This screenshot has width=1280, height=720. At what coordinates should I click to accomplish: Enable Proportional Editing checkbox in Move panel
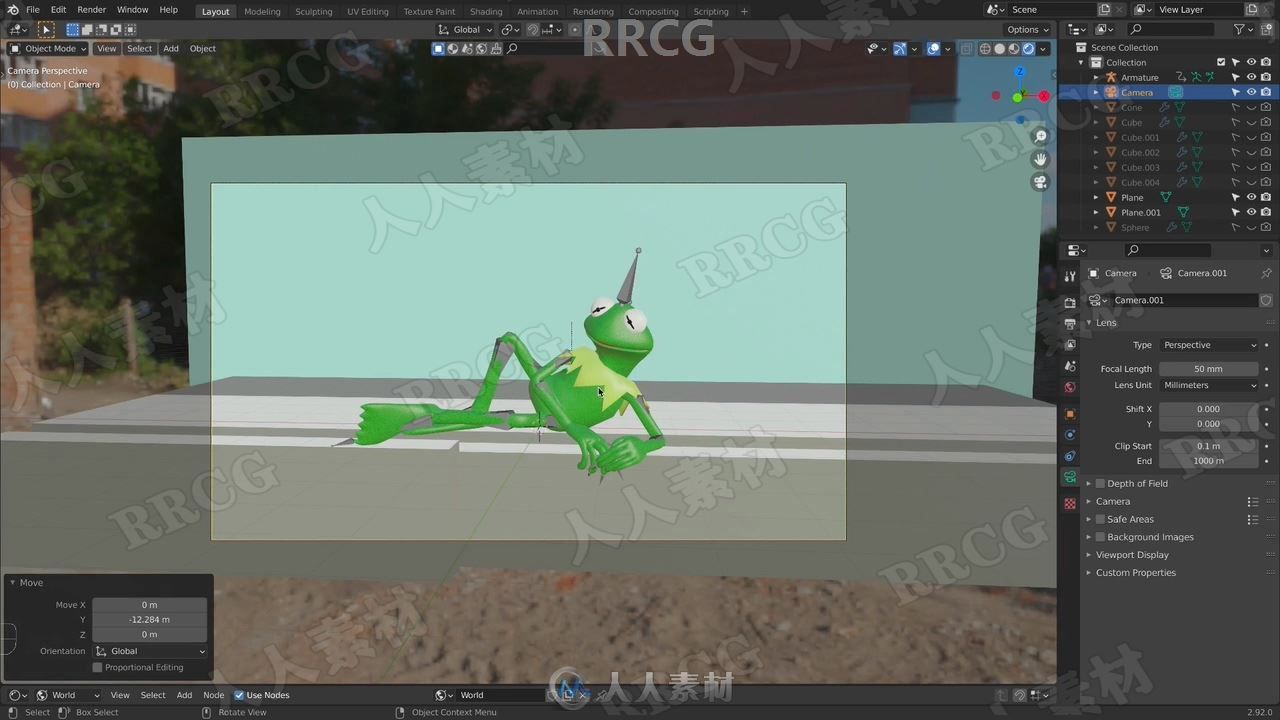97,668
